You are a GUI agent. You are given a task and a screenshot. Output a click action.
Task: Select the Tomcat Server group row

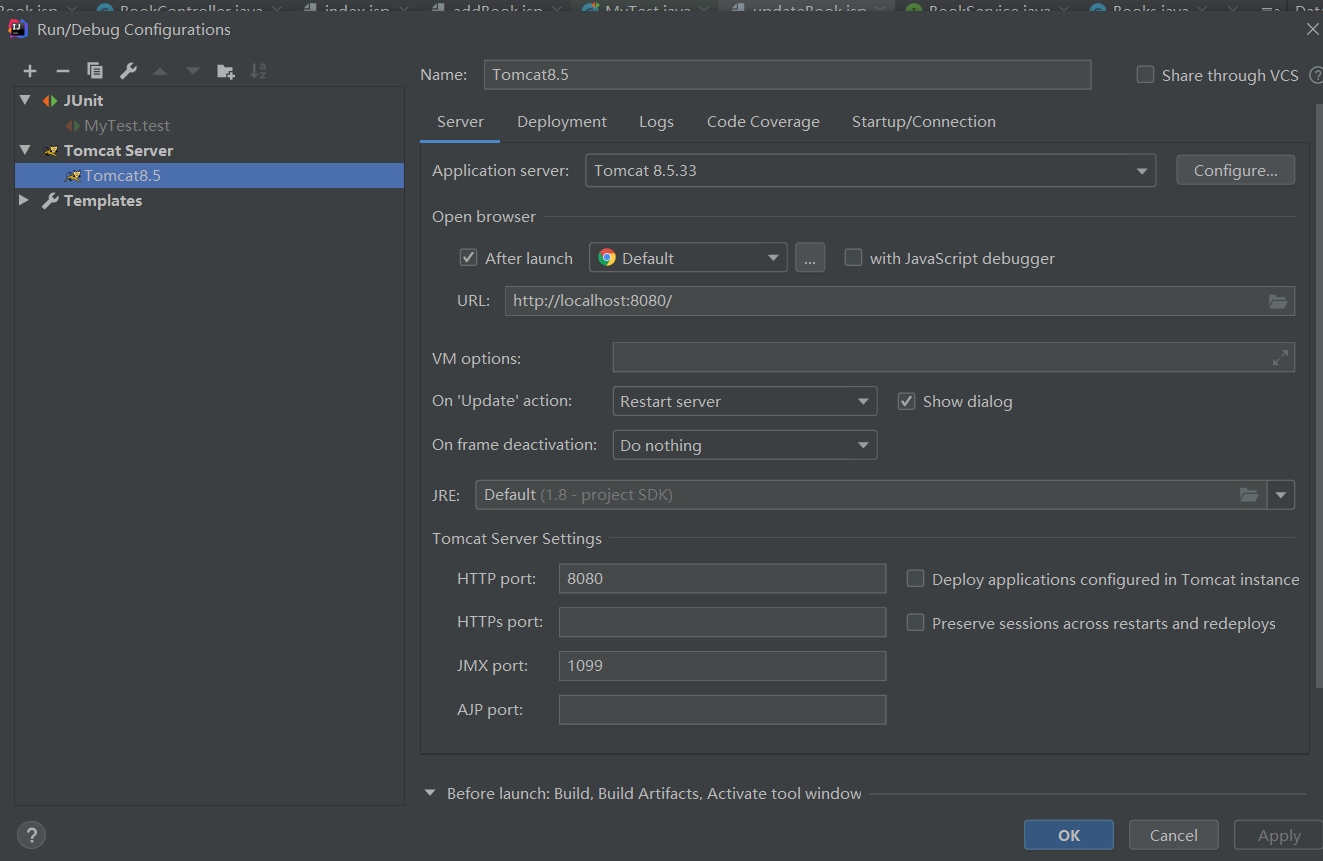(x=210, y=150)
